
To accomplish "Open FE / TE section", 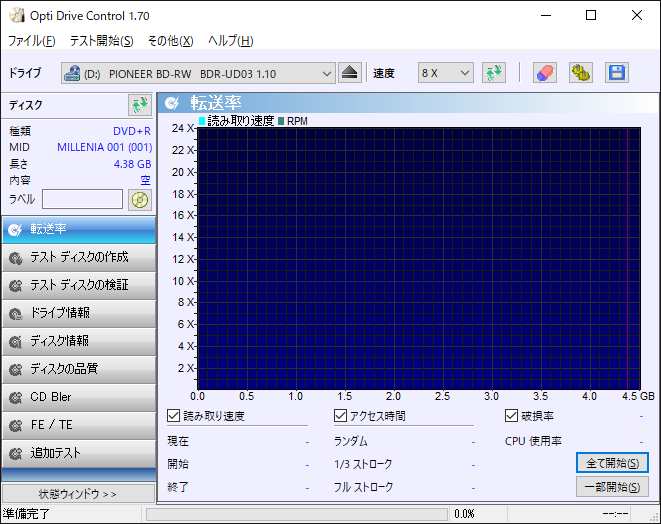I will (79, 425).
